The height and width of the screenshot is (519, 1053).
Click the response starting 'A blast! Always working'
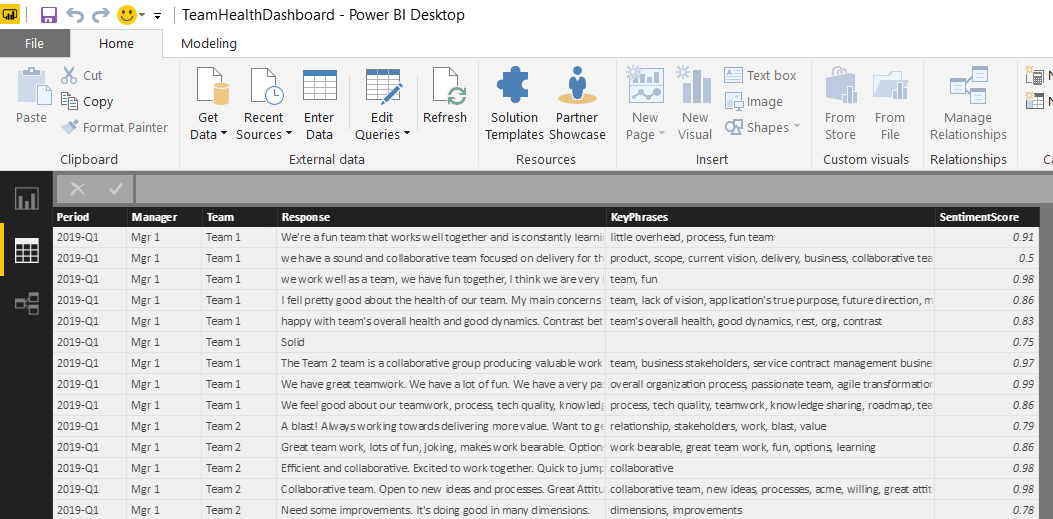[x=441, y=426]
